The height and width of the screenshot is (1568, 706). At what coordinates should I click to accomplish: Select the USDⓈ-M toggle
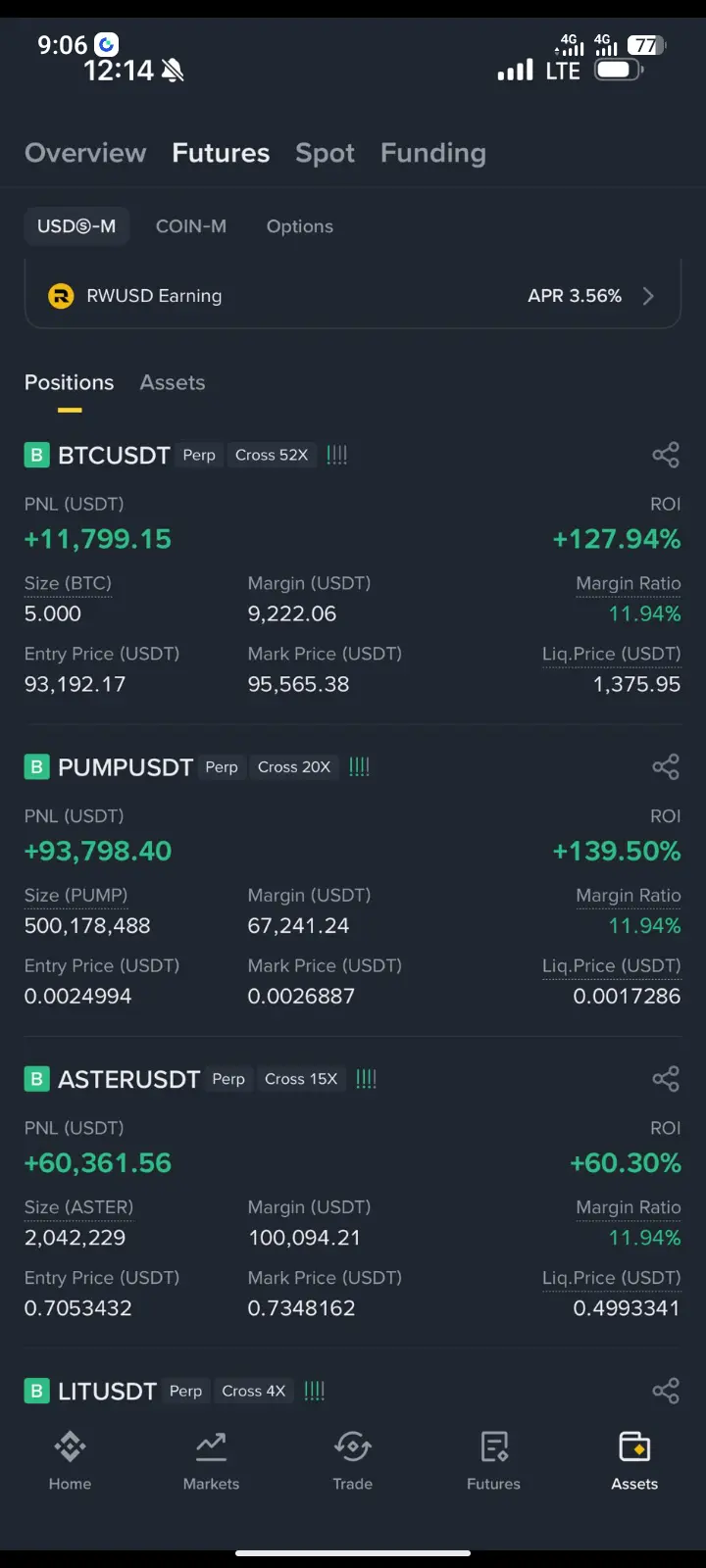76,226
